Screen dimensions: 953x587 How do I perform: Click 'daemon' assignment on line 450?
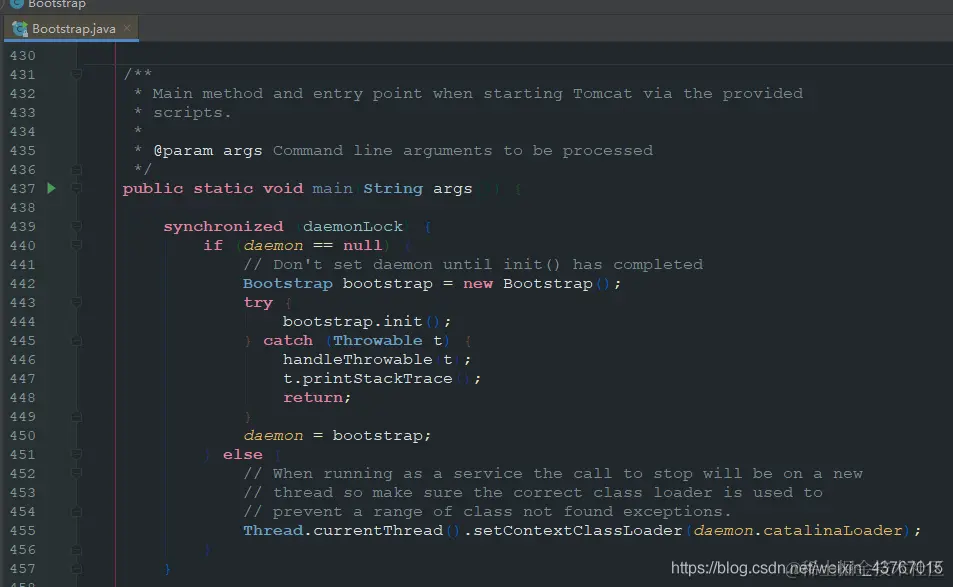click(x=273, y=436)
